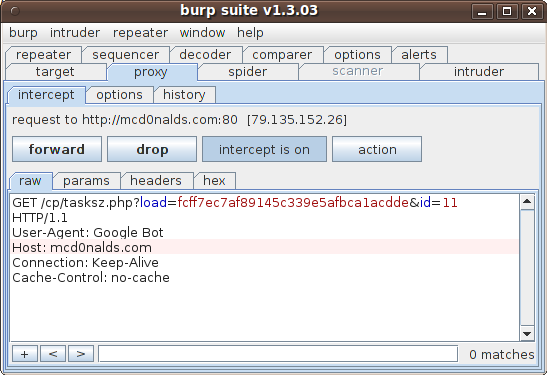The width and height of the screenshot is (547, 375).
Task: Open the intruder menu
Action: pos(75,33)
